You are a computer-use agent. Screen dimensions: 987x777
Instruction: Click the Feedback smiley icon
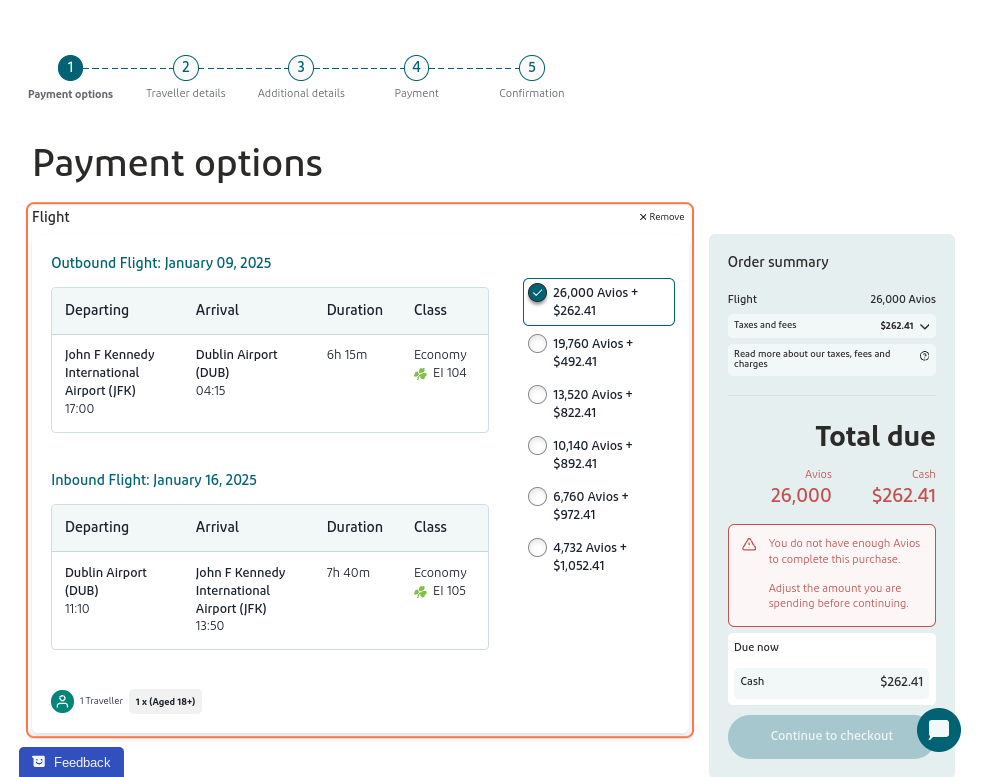tap(39, 762)
